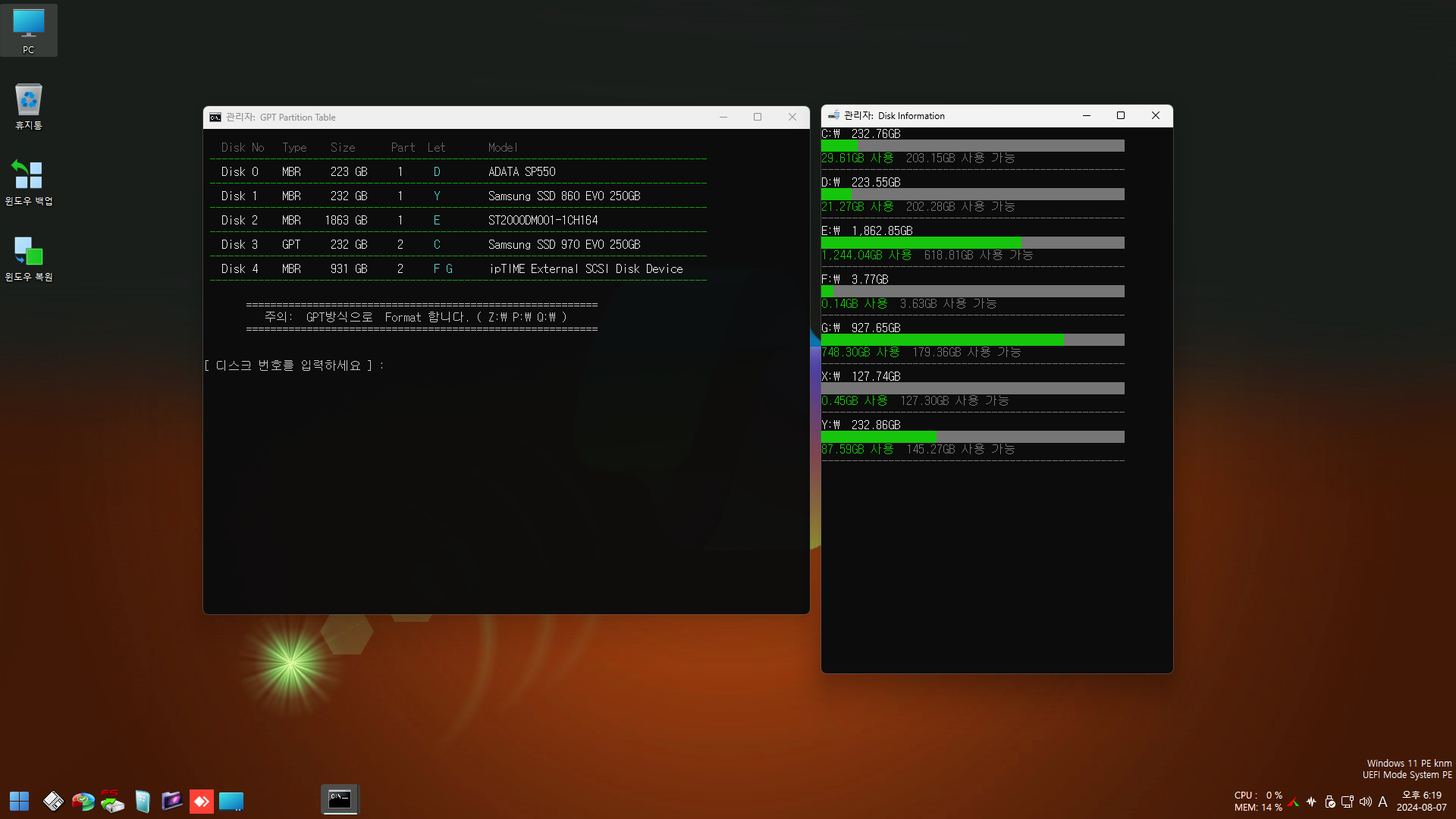Open the waveform activity tray icon
Viewport: 1456px width, 819px height.
click(x=1311, y=802)
